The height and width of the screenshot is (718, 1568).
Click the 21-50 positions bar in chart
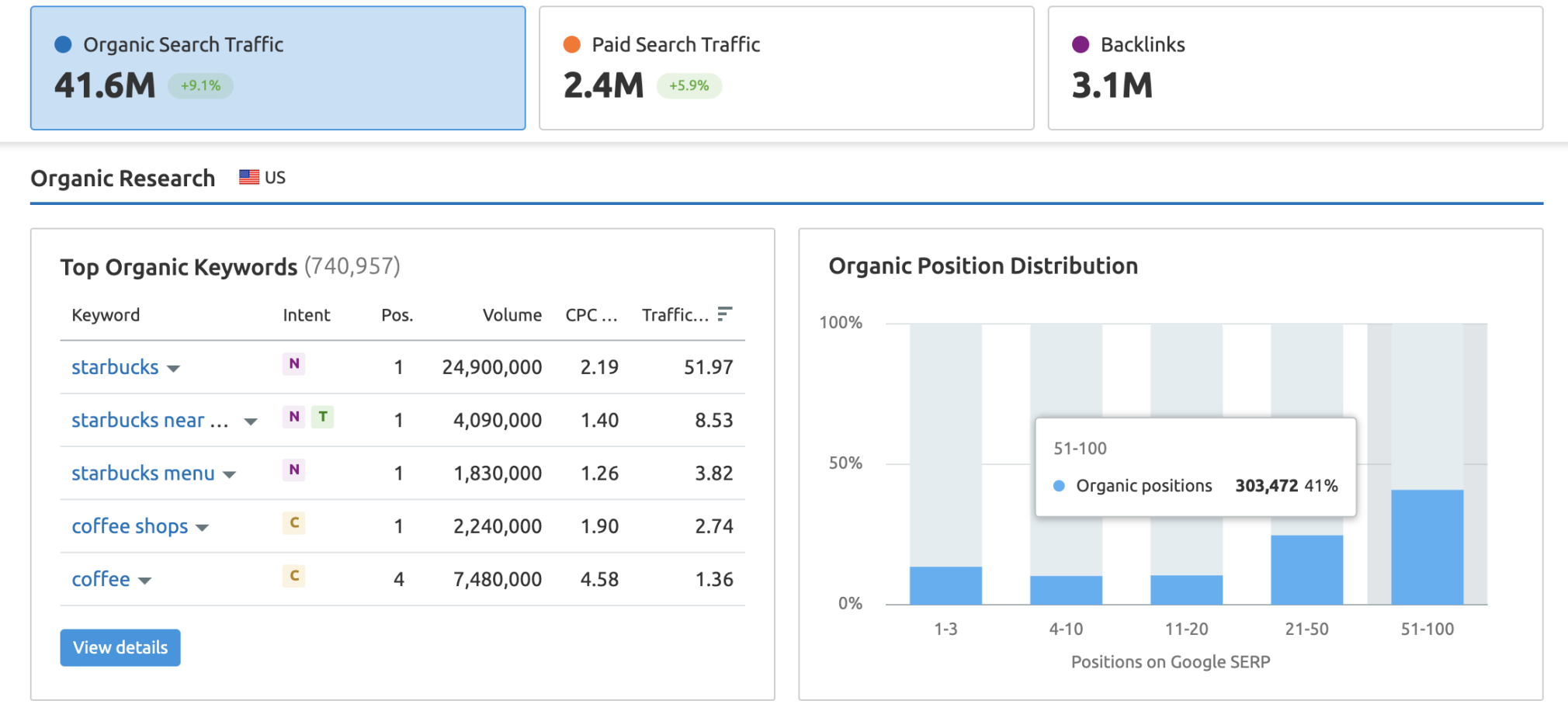[1306, 571]
